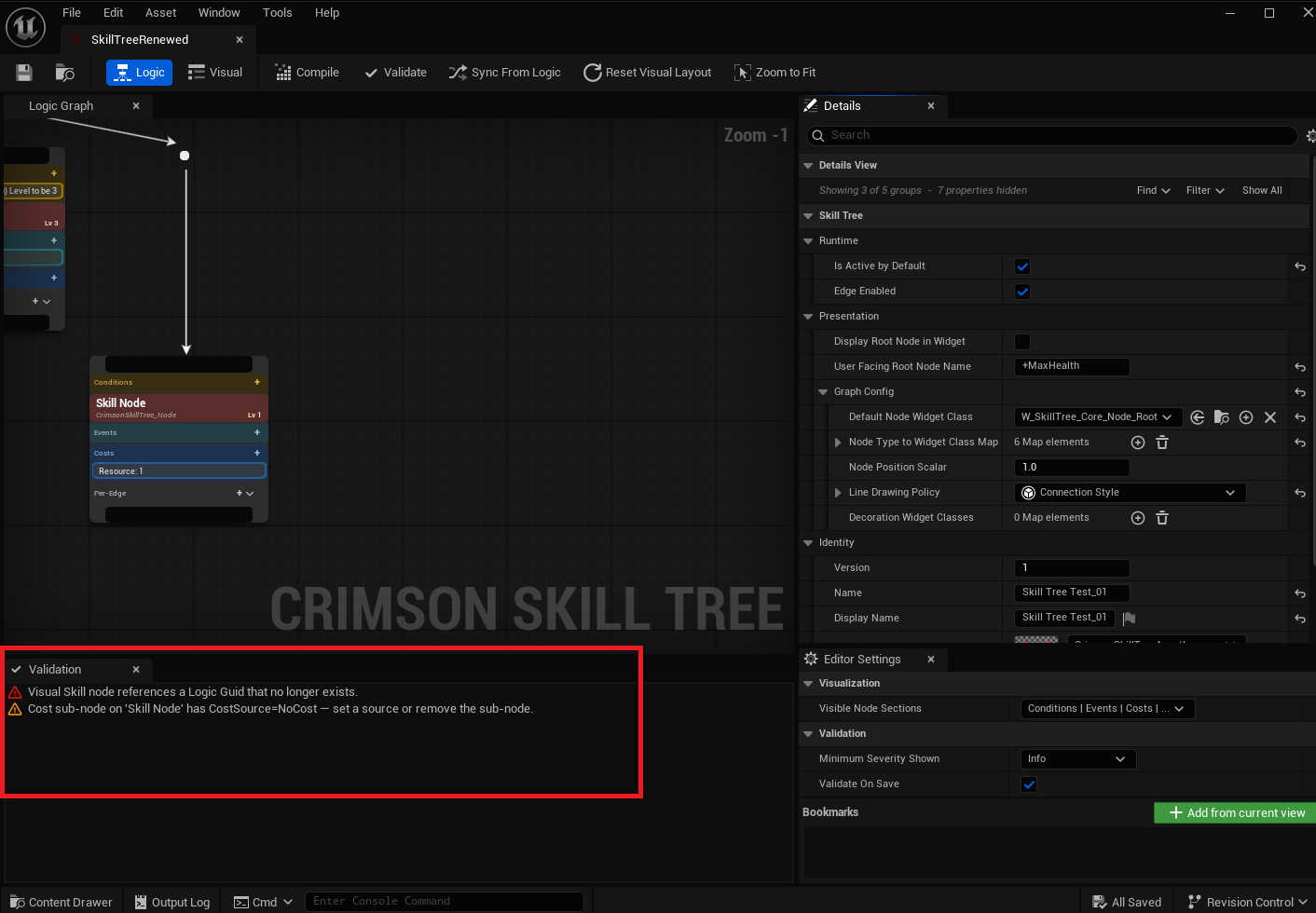Click the Zoom to Fit icon

coord(742,73)
